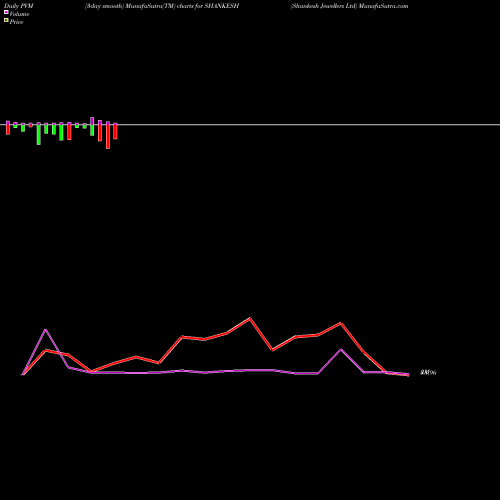Screen dimensions: 500x500
Task: Click the Shankesh Jewellers Ltd MunafaSutra.com caption
Action: tap(349, 6)
